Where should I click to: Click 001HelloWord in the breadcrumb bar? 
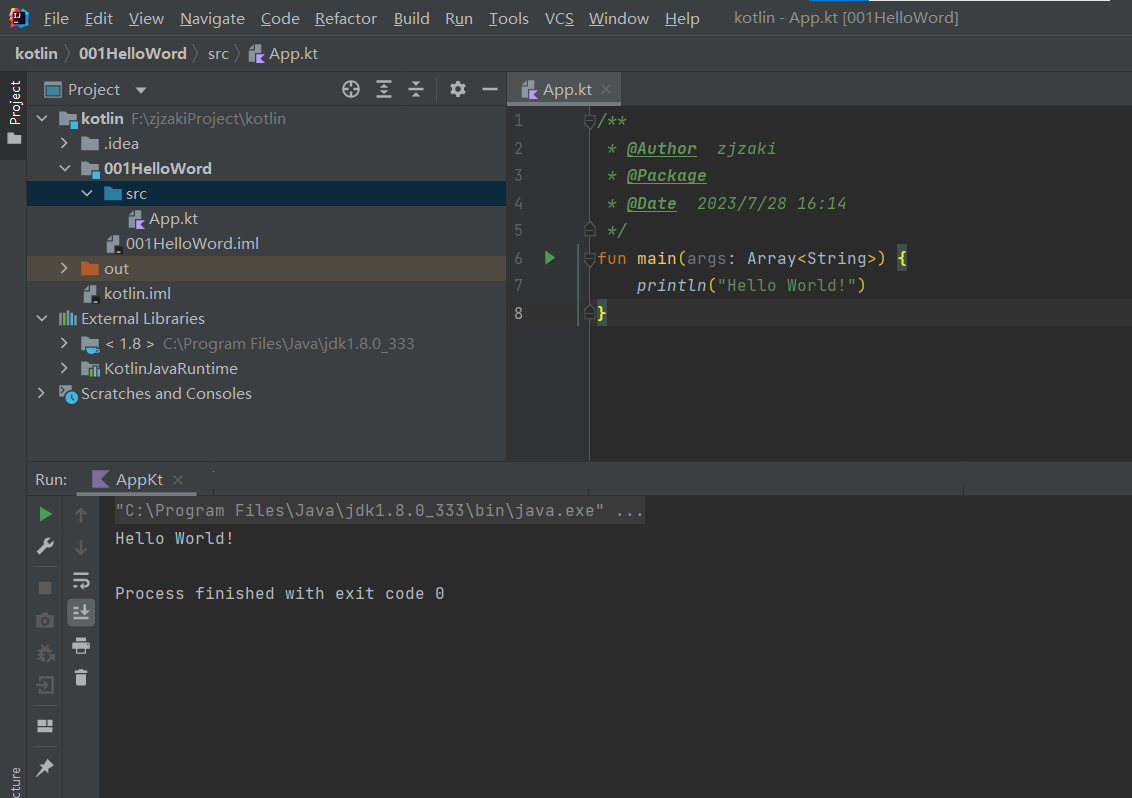[x=133, y=53]
